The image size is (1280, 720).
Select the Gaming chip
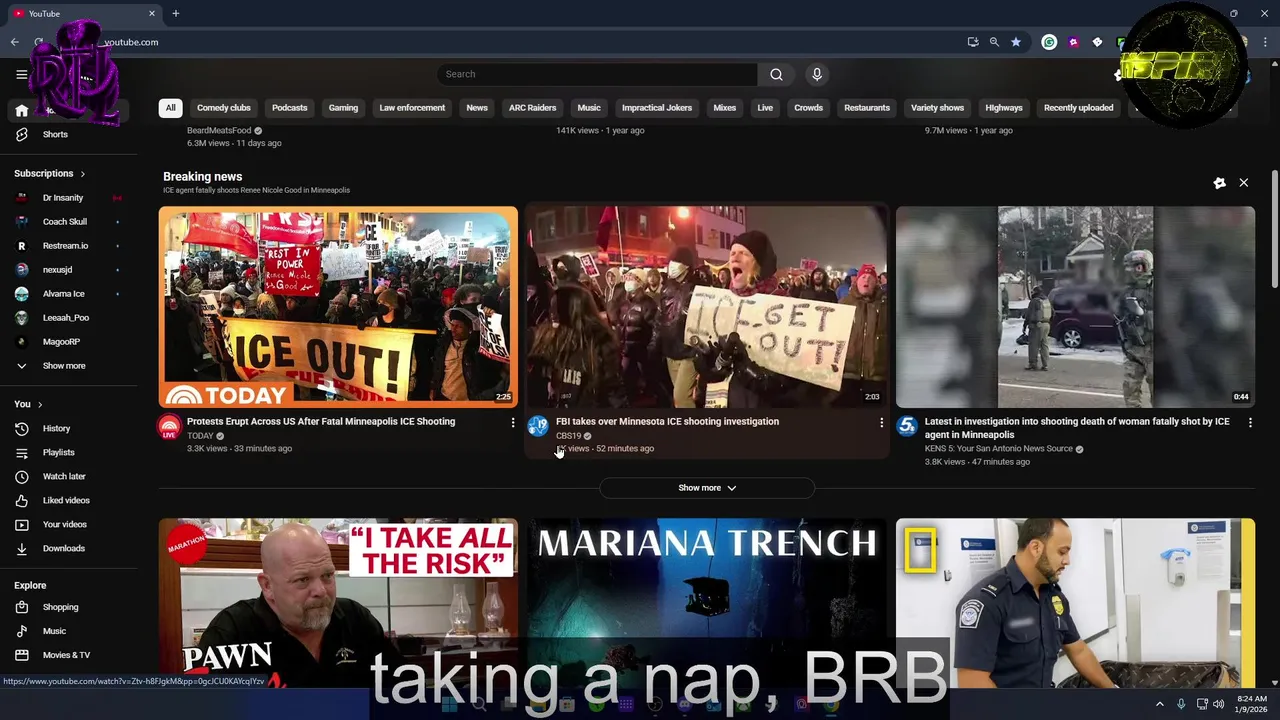343,108
